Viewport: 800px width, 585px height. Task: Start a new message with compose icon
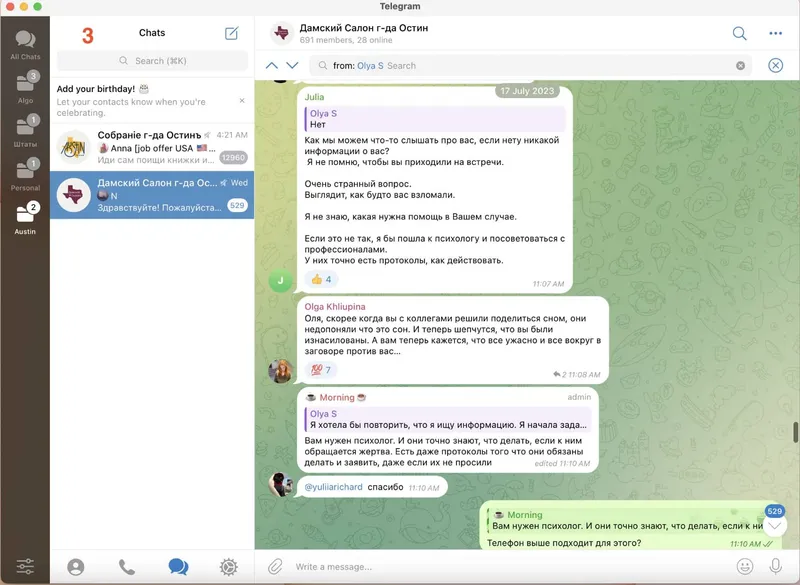pos(231,32)
